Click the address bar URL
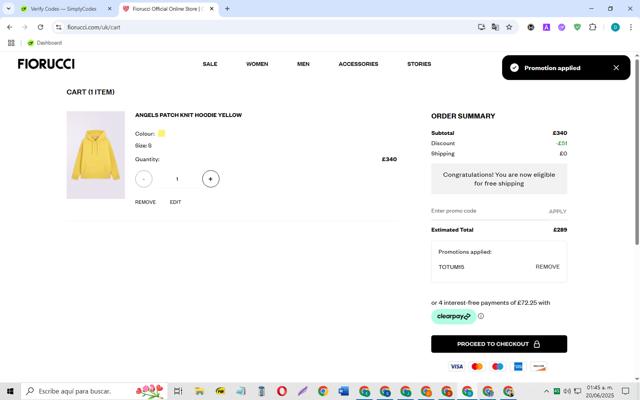The image size is (640, 400). (94, 27)
